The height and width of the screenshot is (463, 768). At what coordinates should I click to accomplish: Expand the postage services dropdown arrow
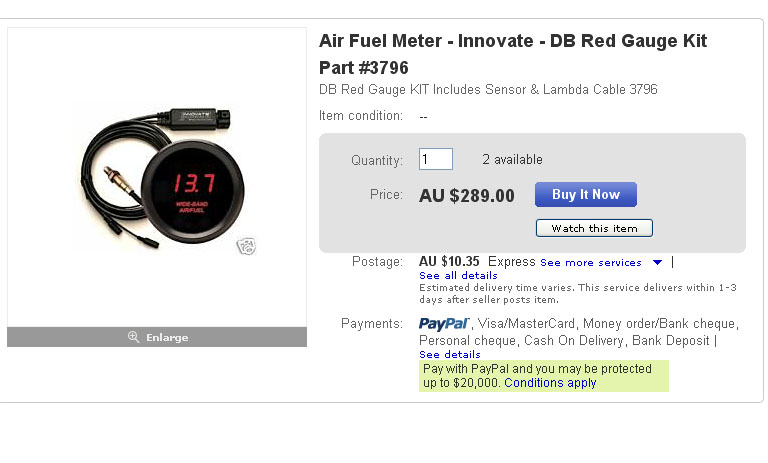[x=657, y=263]
